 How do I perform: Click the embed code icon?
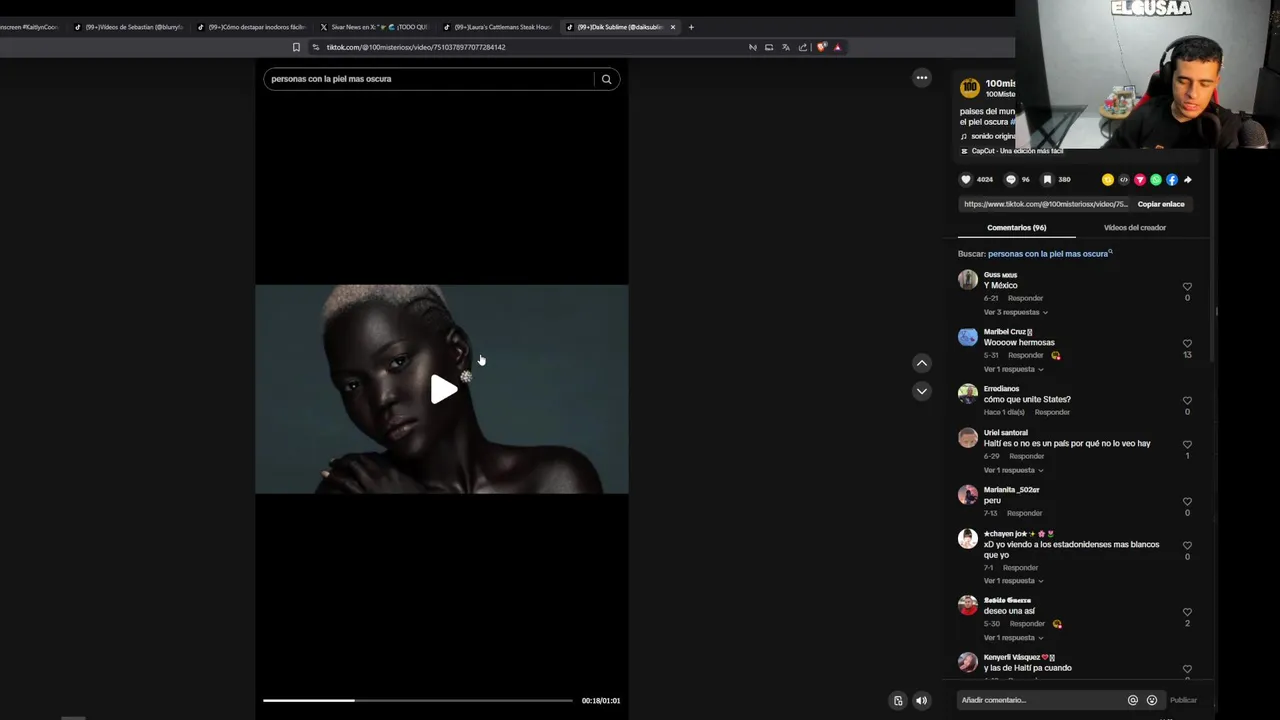point(1123,180)
